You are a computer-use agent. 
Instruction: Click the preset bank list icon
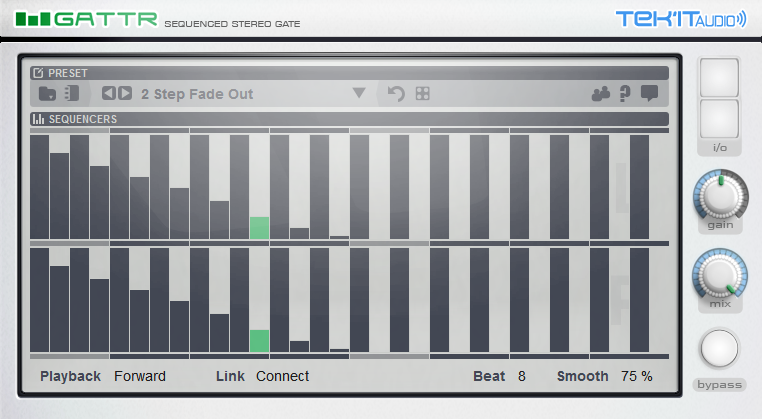72,93
